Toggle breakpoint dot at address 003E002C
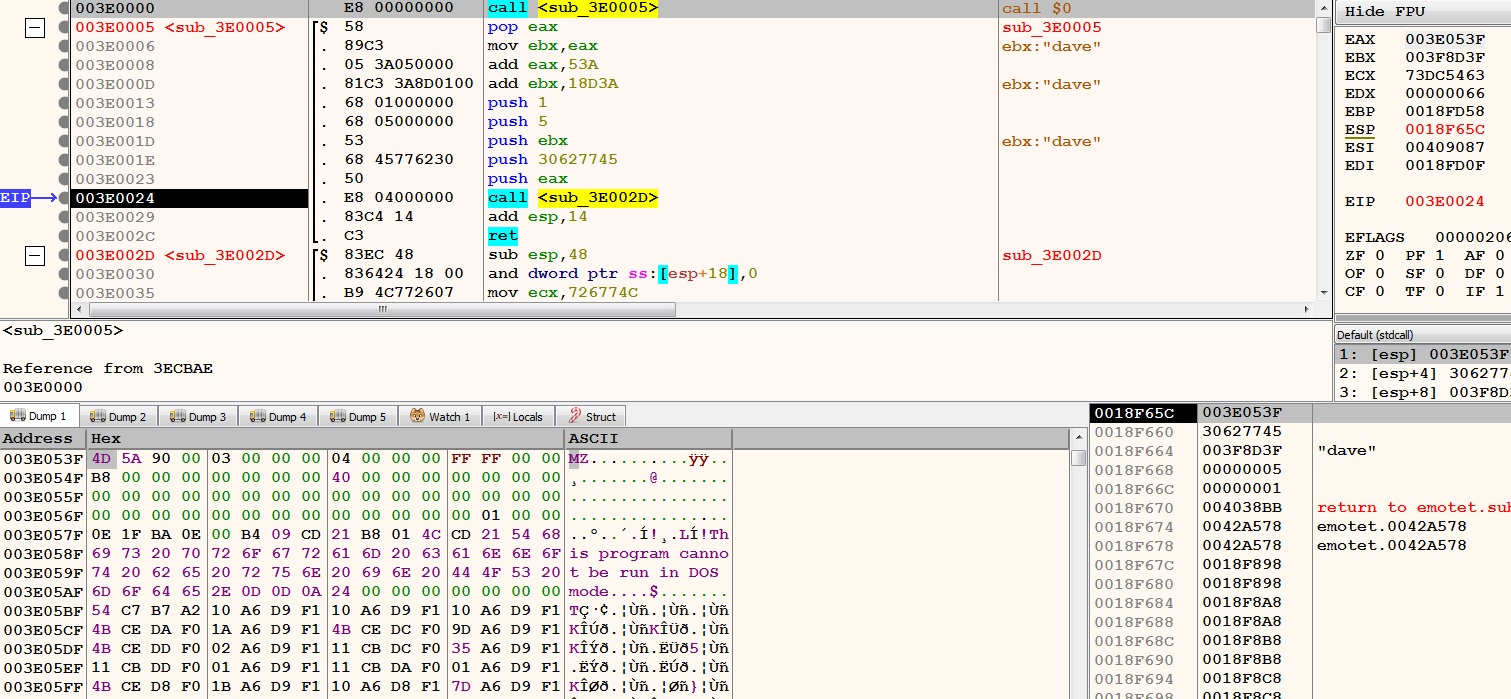Image resolution: width=1511 pixels, height=699 pixels. (64, 236)
